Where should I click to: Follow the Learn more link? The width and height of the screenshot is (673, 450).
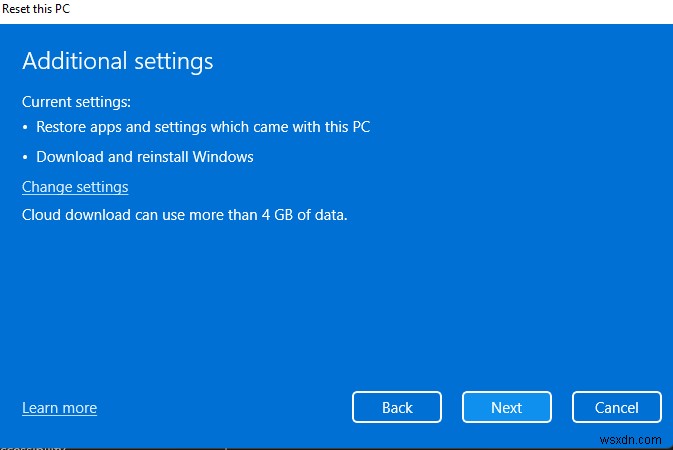point(59,408)
